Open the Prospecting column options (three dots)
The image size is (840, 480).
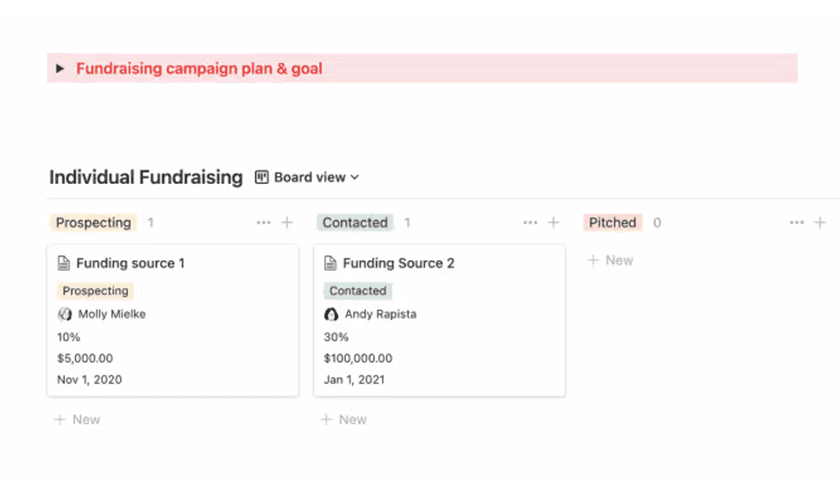pos(263,223)
